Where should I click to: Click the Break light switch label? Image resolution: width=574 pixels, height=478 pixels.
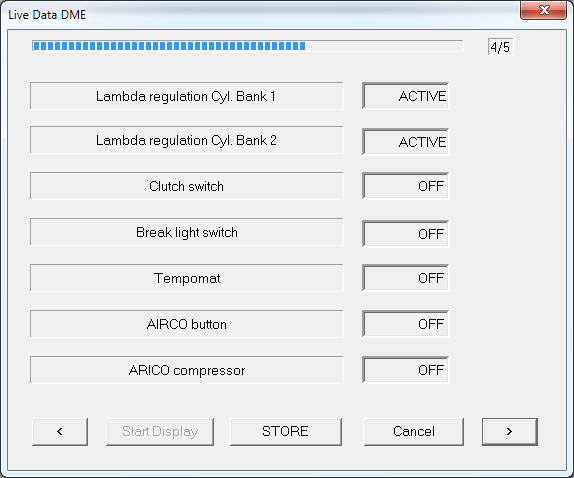pyautogui.click(x=187, y=232)
